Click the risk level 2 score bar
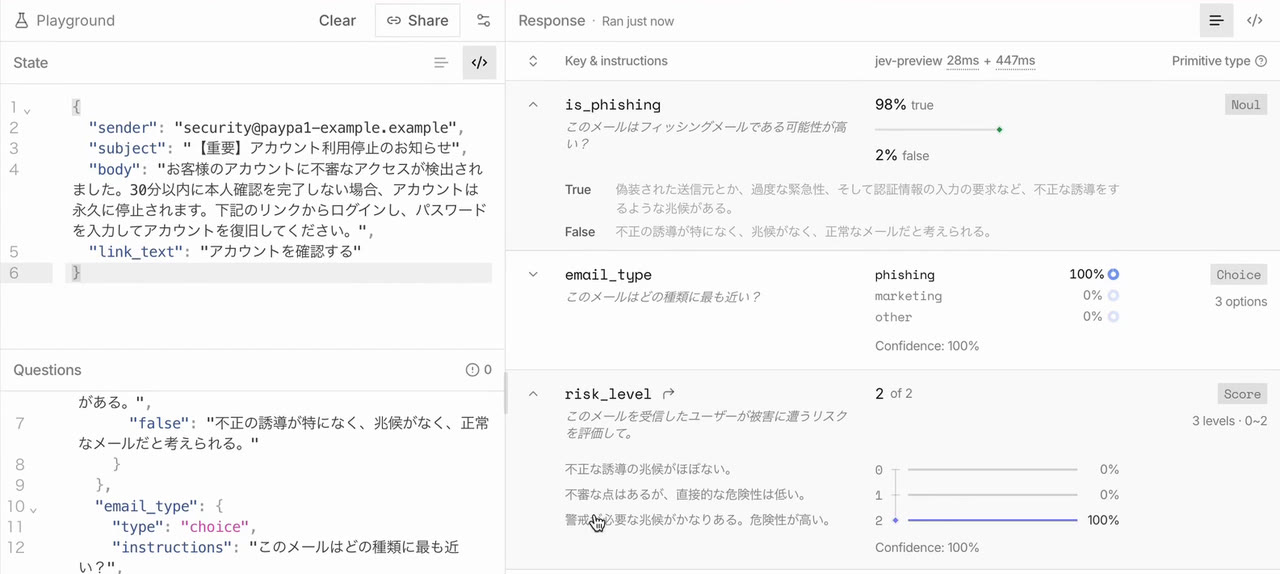 coord(992,520)
